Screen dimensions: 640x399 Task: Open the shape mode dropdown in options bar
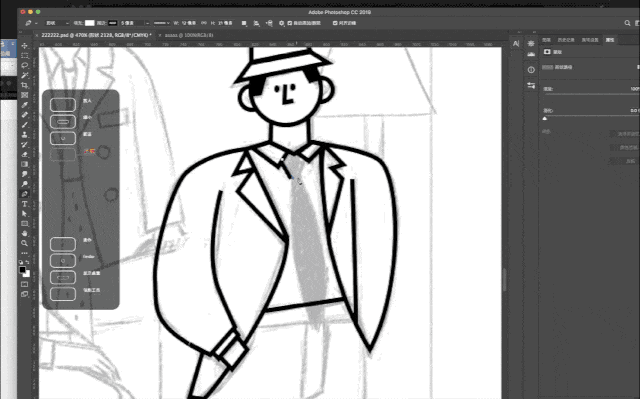(x=57, y=23)
